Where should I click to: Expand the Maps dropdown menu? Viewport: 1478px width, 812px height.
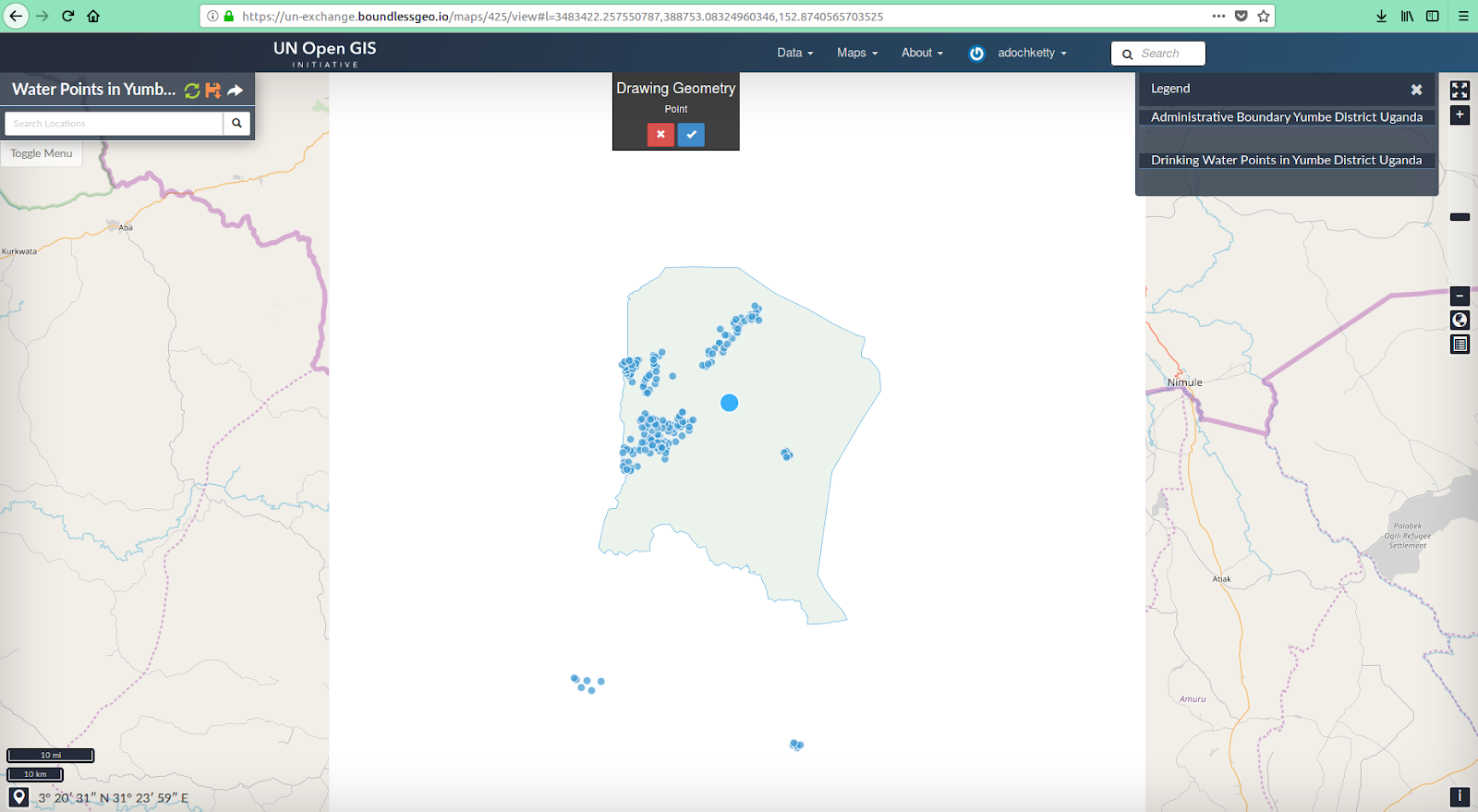tap(856, 53)
